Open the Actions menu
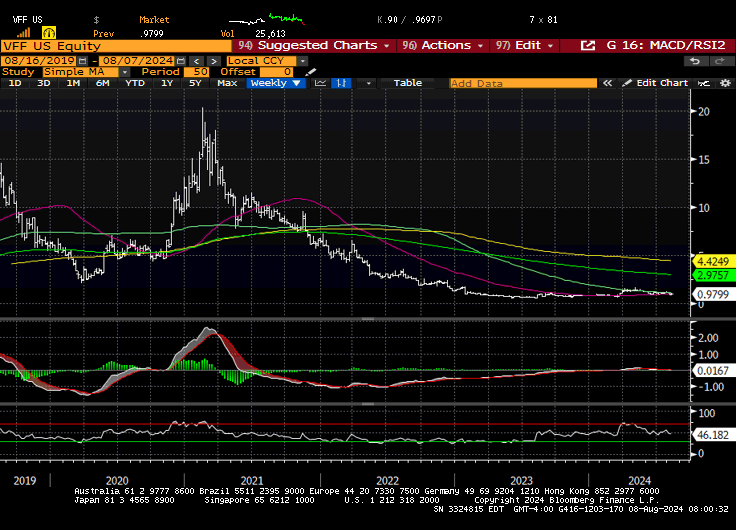Viewport: 736px width, 530px height. (x=443, y=46)
